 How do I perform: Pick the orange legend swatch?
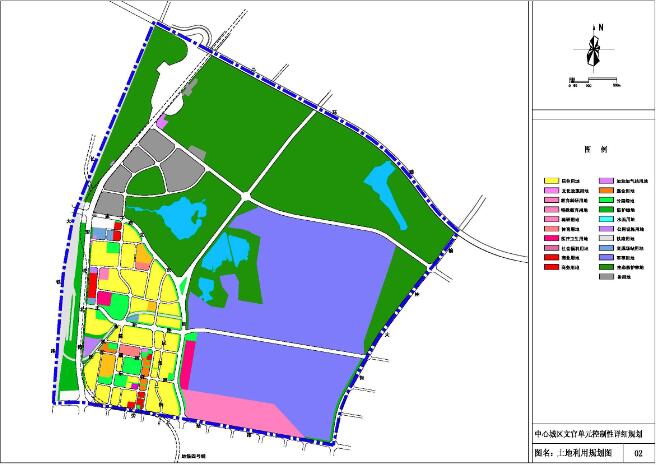[x=606, y=189]
